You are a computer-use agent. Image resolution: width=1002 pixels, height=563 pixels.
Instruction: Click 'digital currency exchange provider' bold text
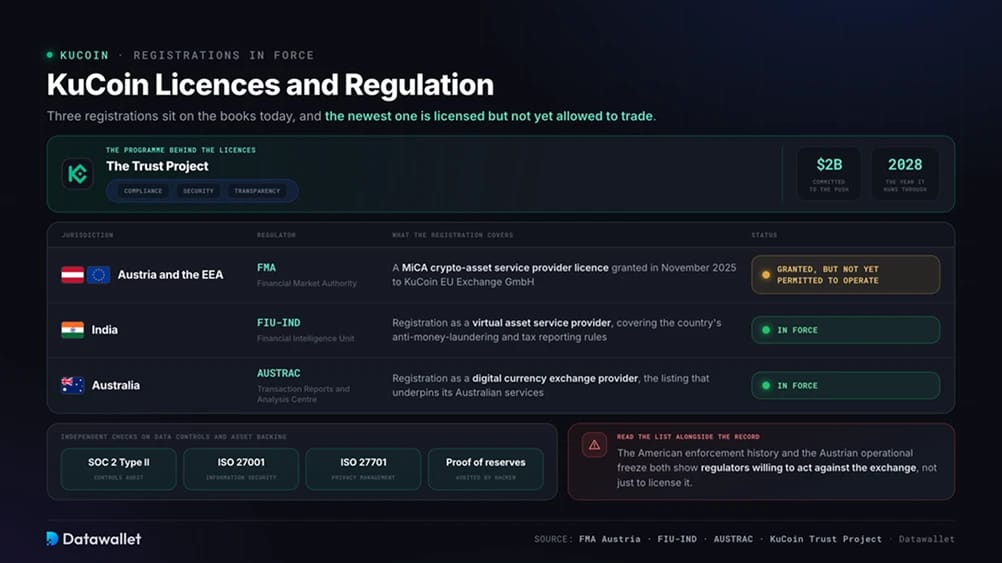[x=555, y=378]
